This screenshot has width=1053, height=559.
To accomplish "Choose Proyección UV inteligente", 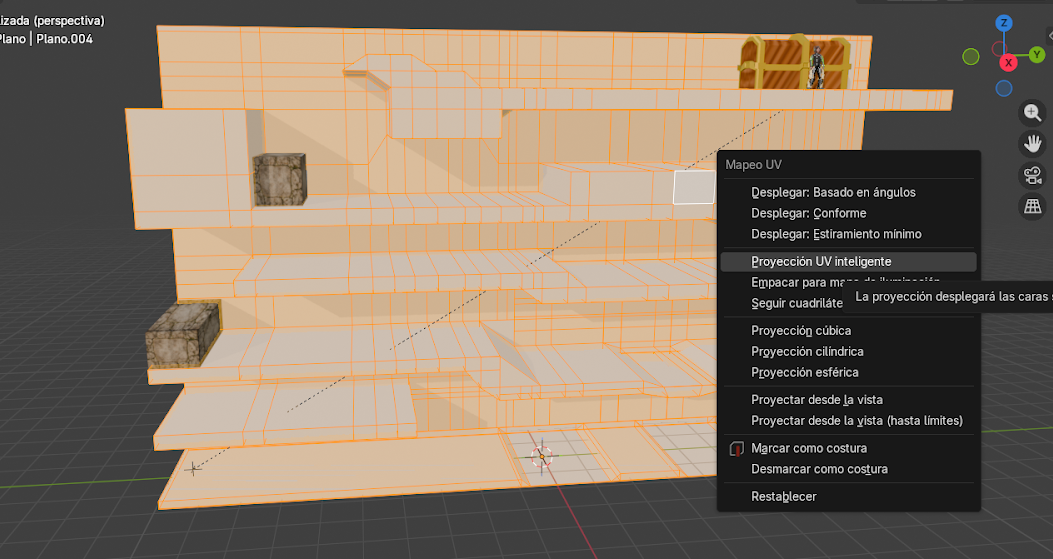I will pyautogui.click(x=821, y=261).
